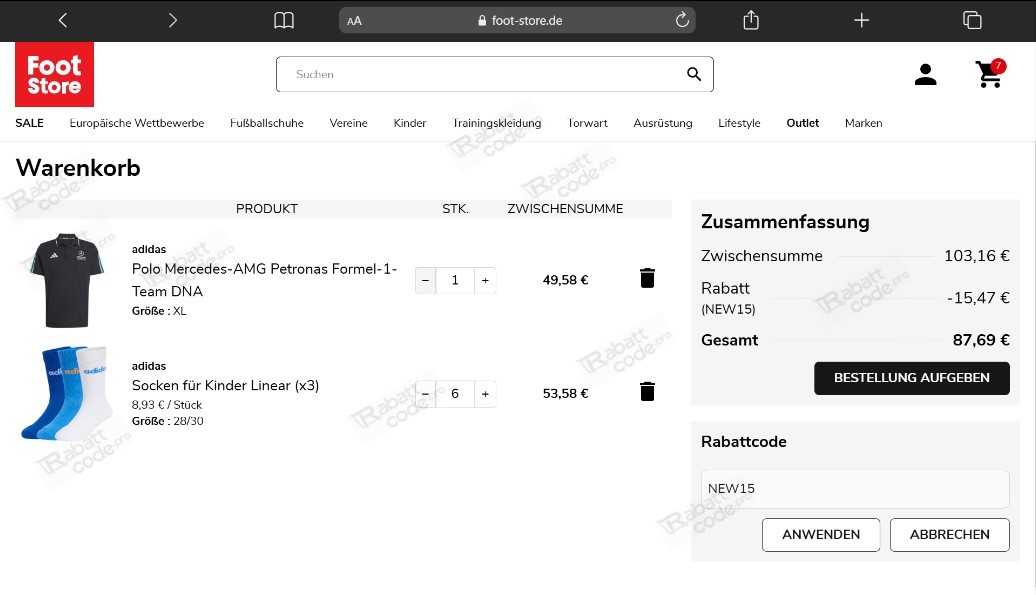
Task: Select the Outlet navigation item
Action: click(x=802, y=123)
